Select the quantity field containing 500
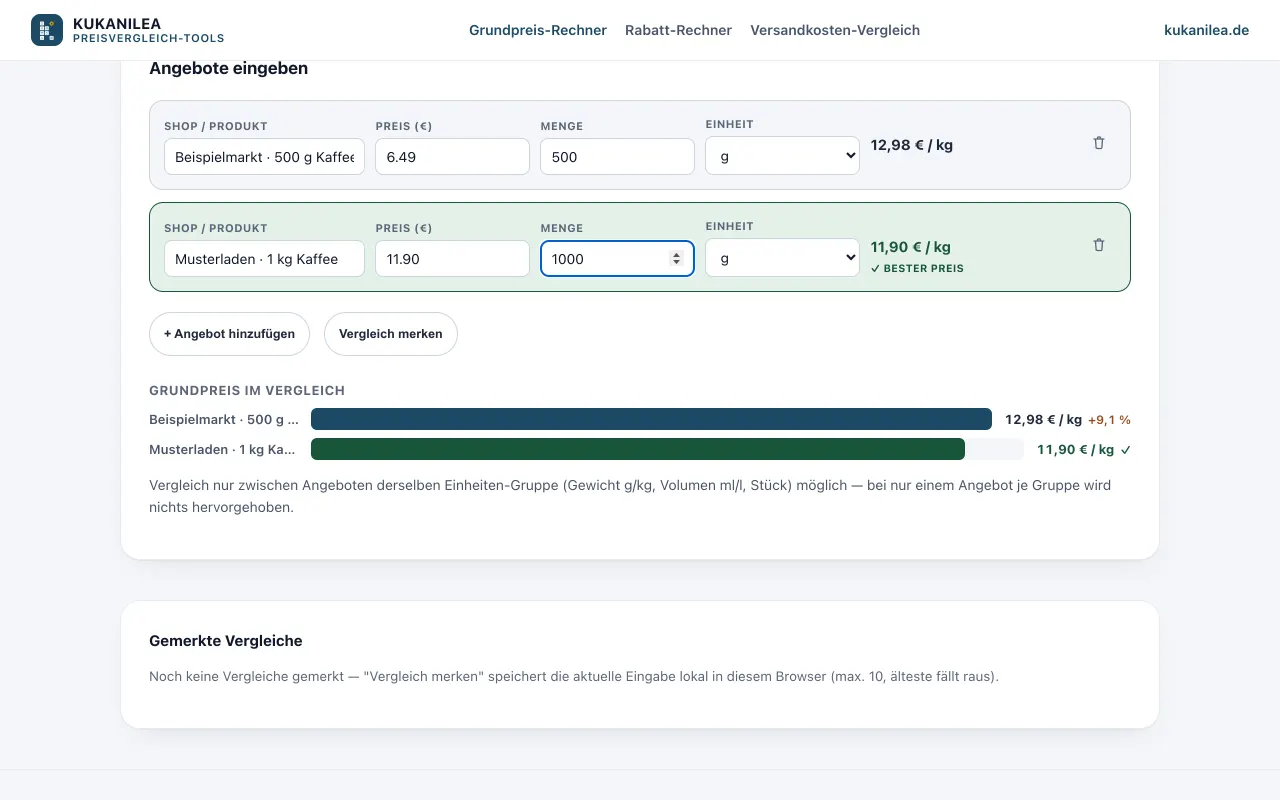Viewport: 1280px width, 800px height. 617,157
